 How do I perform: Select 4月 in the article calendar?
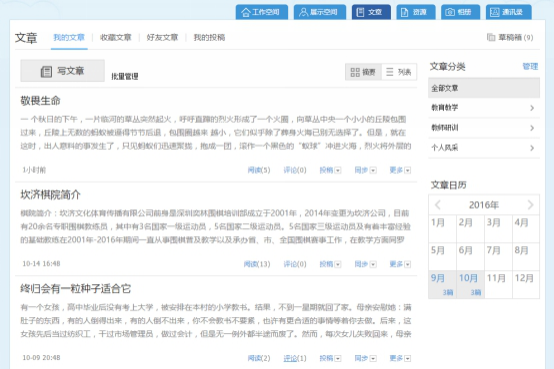point(526,229)
